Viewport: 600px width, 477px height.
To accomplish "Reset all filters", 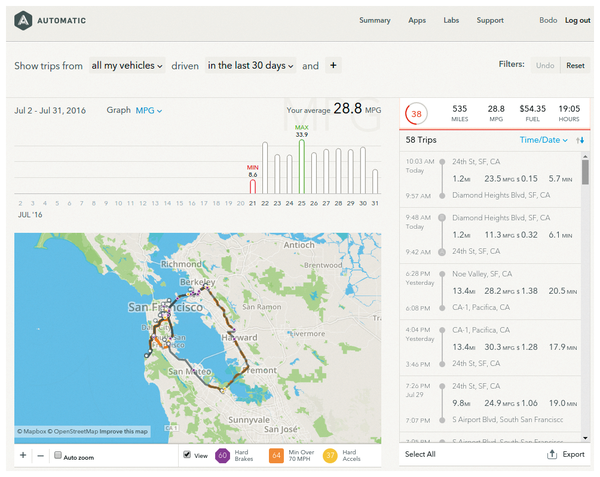I will 575,65.
